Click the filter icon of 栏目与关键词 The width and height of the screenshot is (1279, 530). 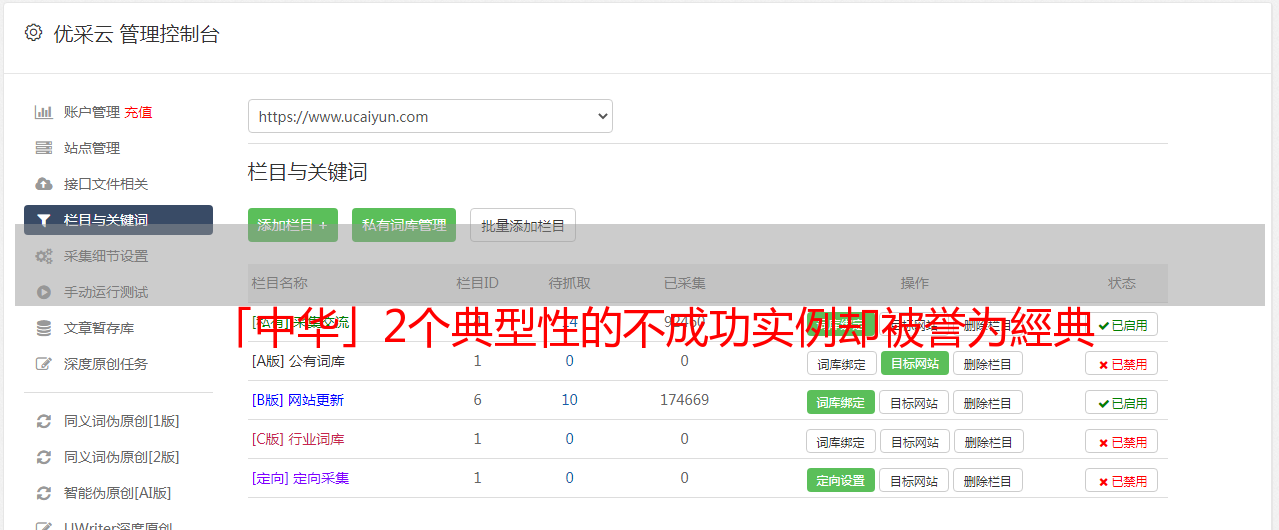pyautogui.click(x=43, y=220)
